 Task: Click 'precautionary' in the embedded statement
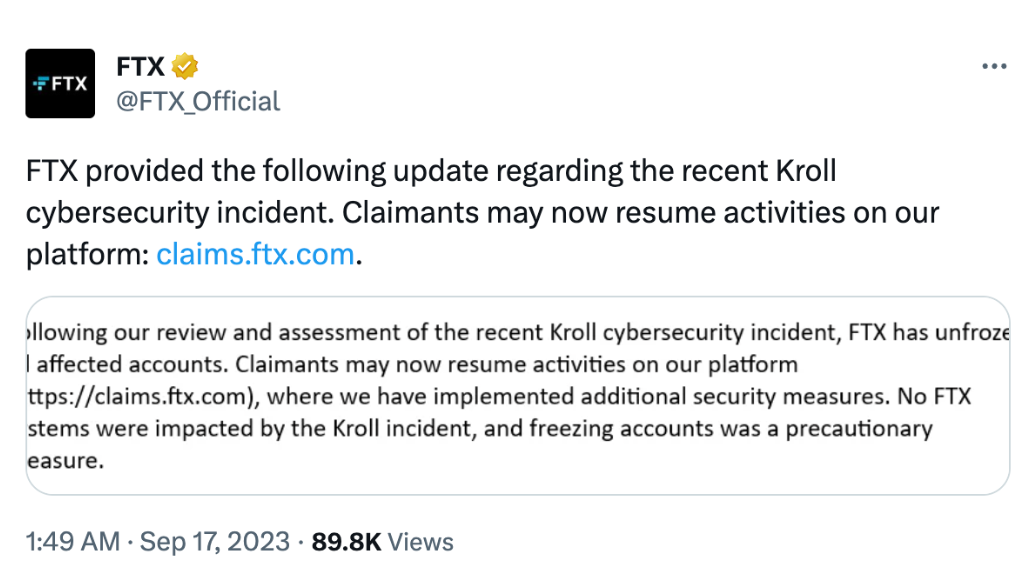pyautogui.click(x=859, y=429)
